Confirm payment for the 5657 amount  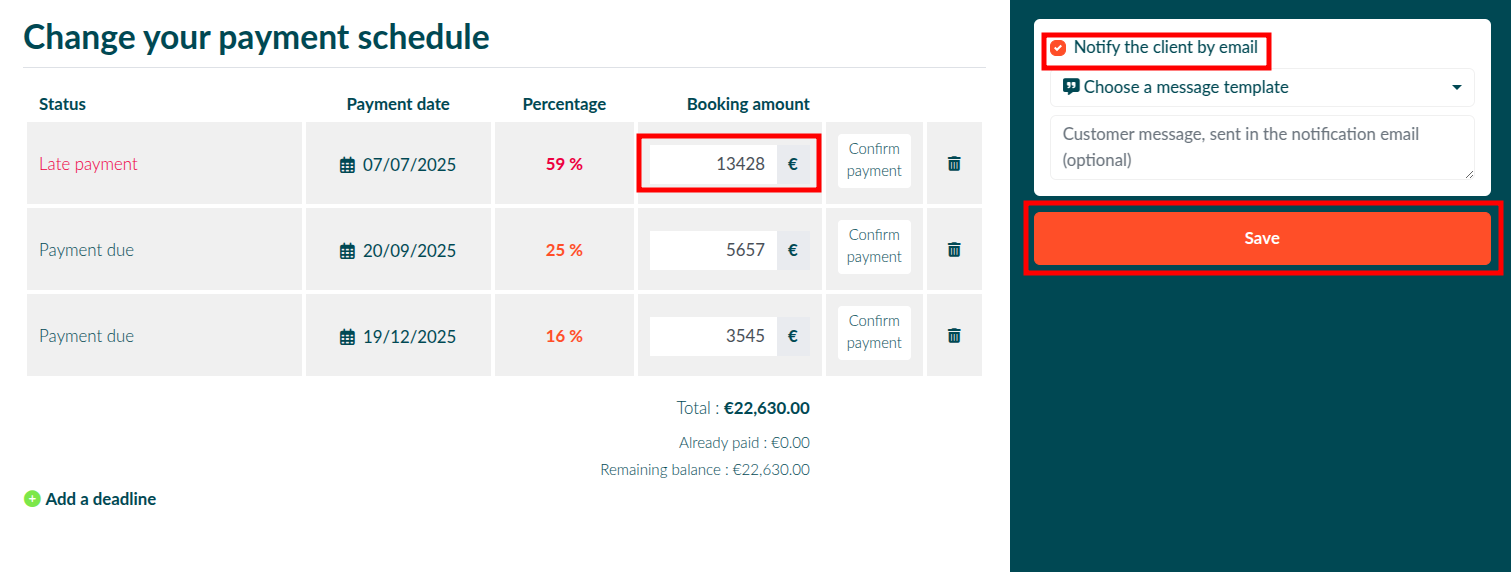(874, 246)
